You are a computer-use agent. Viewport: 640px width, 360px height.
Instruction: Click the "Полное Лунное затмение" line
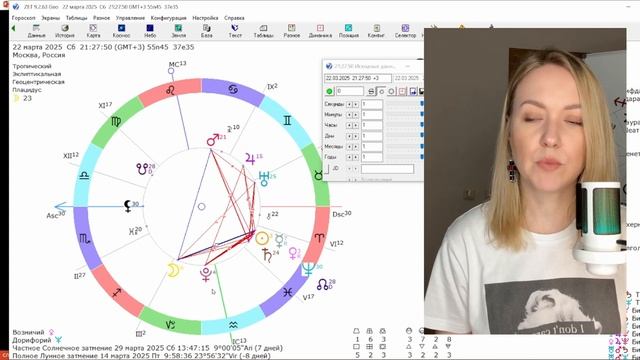tap(141, 356)
